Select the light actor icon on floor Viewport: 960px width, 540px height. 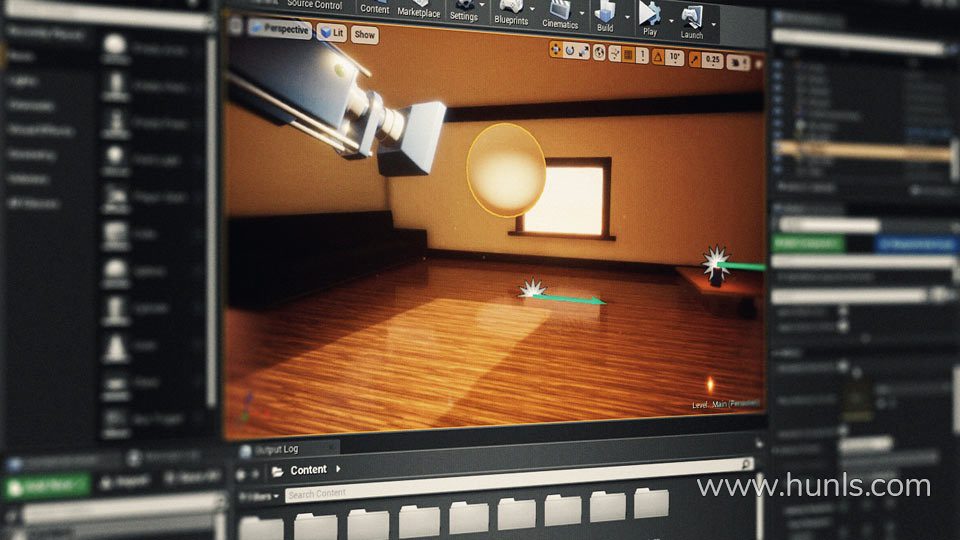click(x=532, y=288)
